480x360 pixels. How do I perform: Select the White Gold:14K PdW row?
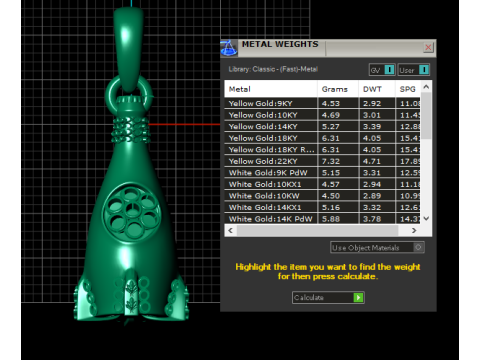pyautogui.click(x=322, y=219)
